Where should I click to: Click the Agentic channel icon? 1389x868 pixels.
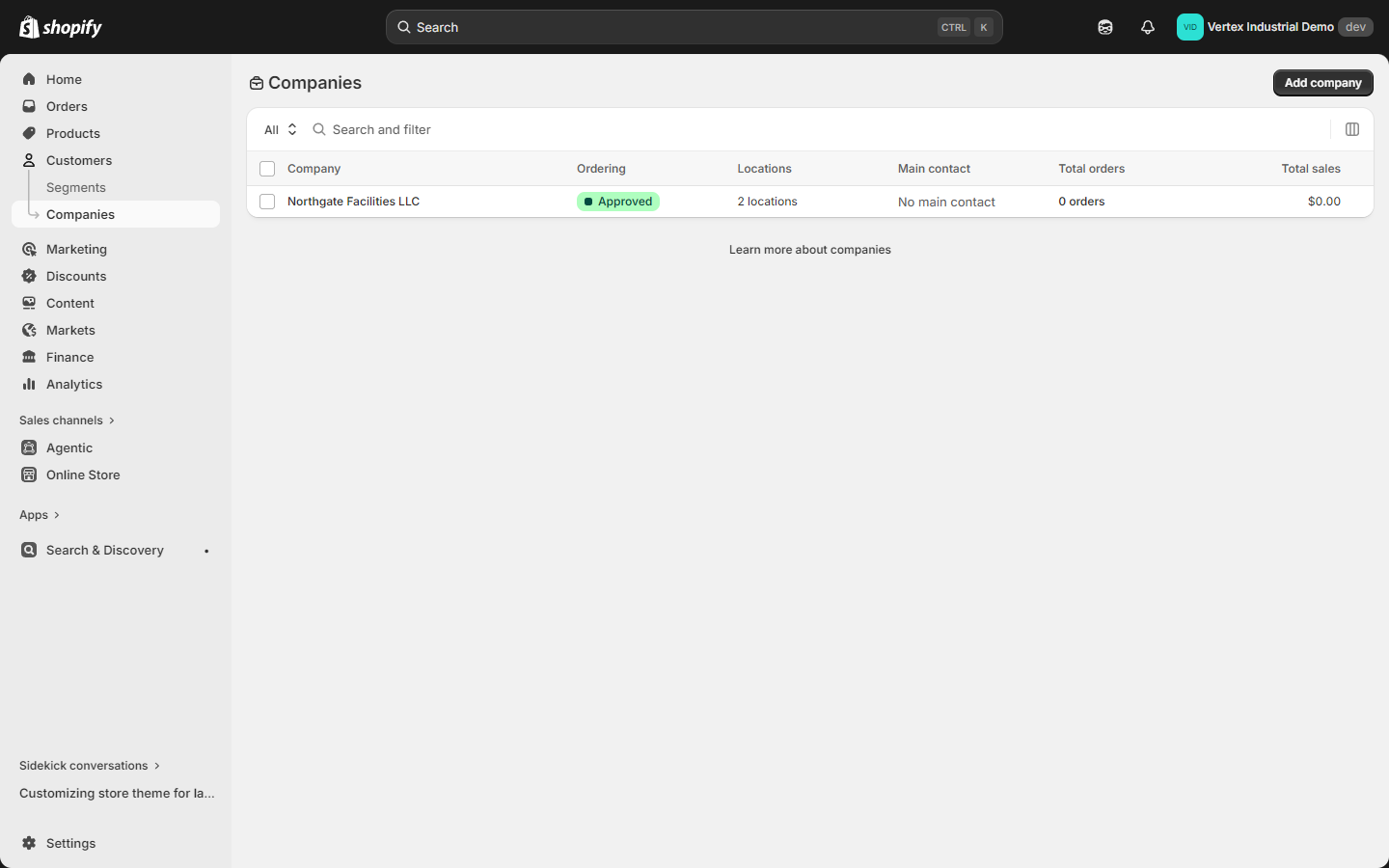[29, 448]
